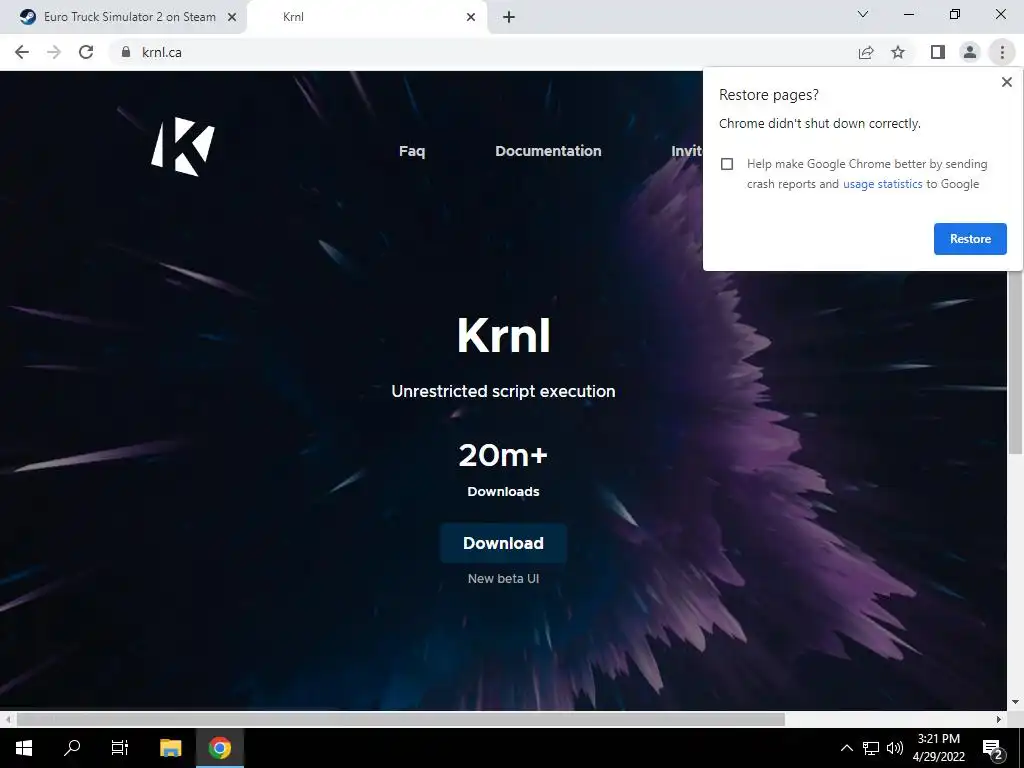Go back with the browser back arrow
This screenshot has height=768, width=1024.
pos(22,52)
